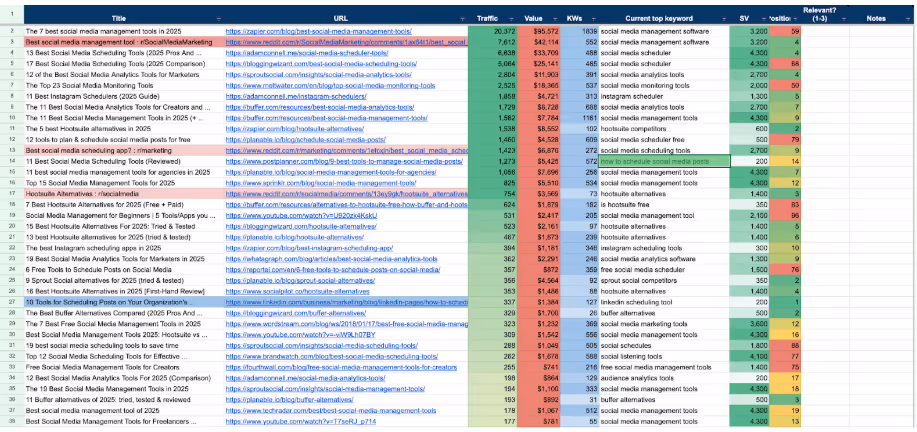This screenshot has width=917, height=432.
Task: Open the bloggingwizard.com best-social-media-scheduling-tools link
Action: (x=320, y=64)
